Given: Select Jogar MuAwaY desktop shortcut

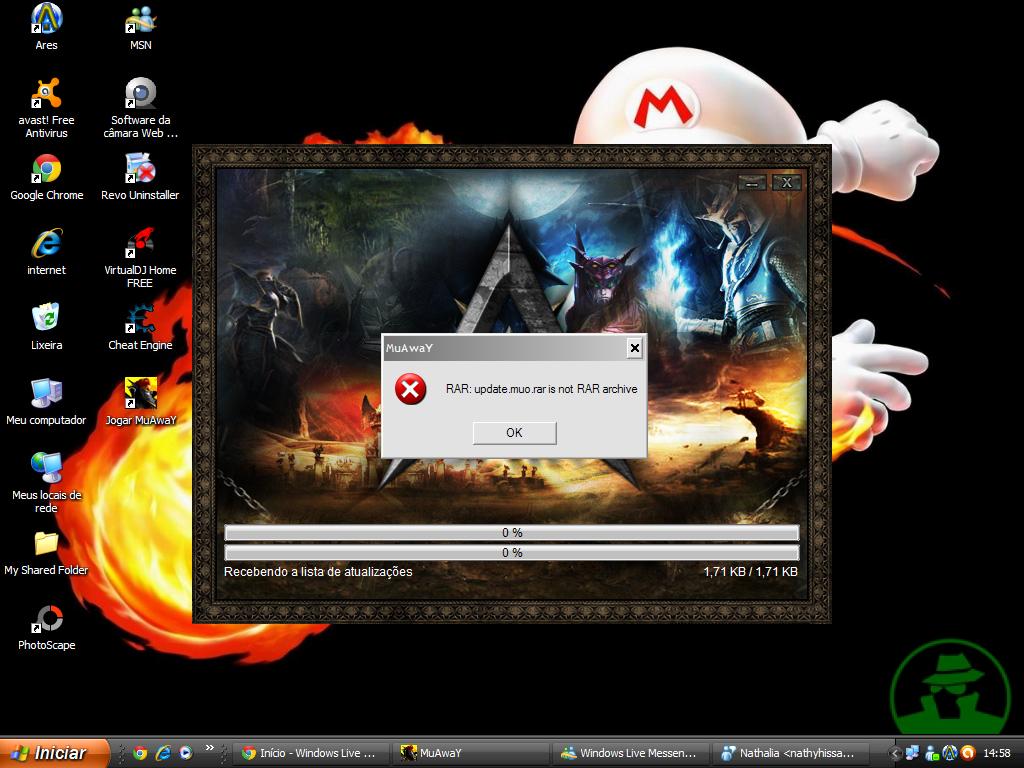Looking at the screenshot, I should pos(140,394).
